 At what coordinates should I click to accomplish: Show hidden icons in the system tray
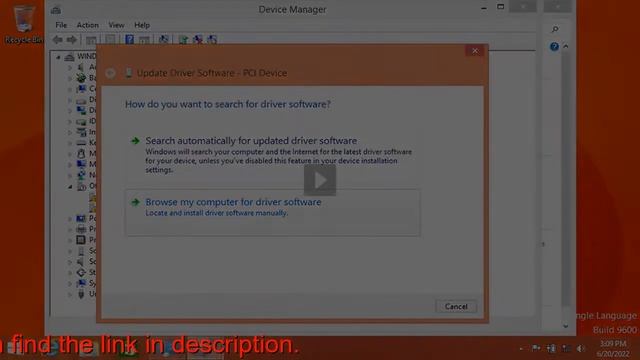tap(521, 349)
